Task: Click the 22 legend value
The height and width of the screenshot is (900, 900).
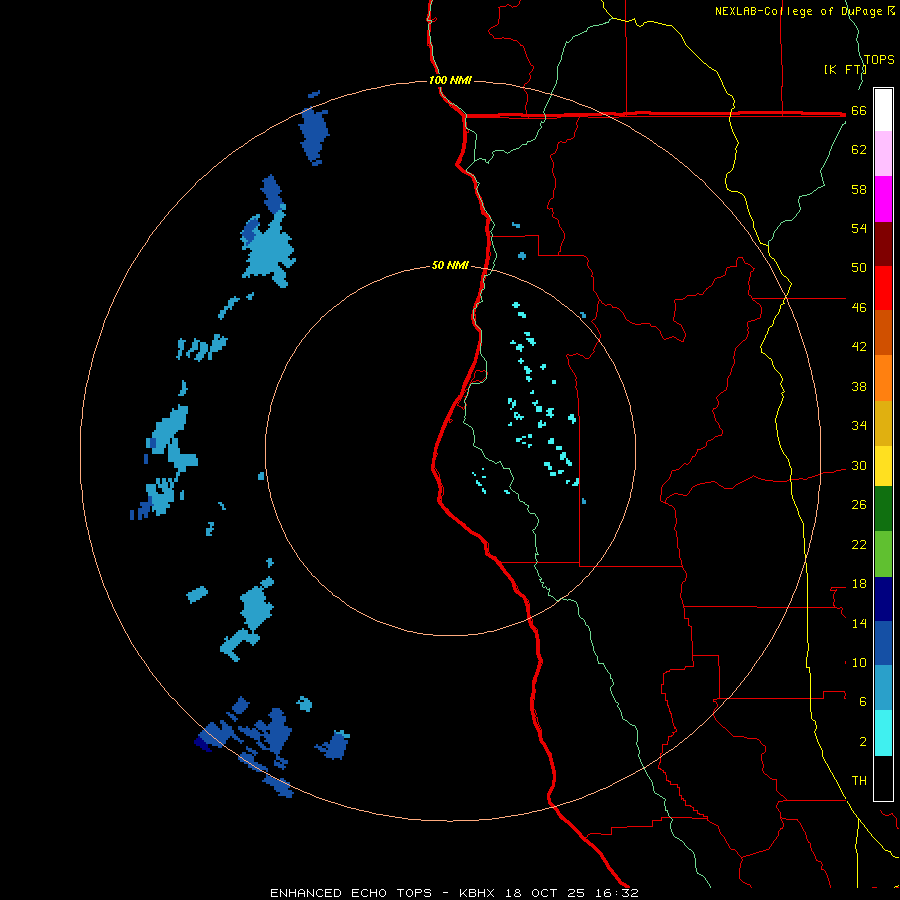Action: click(859, 544)
